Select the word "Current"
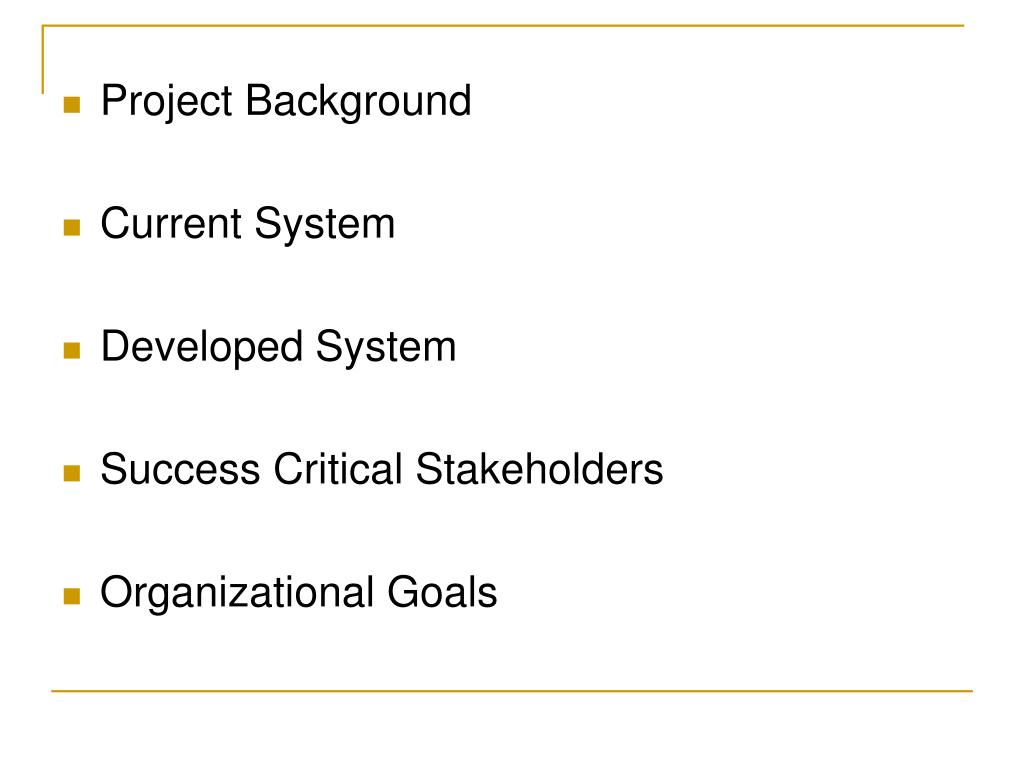 click(x=171, y=223)
